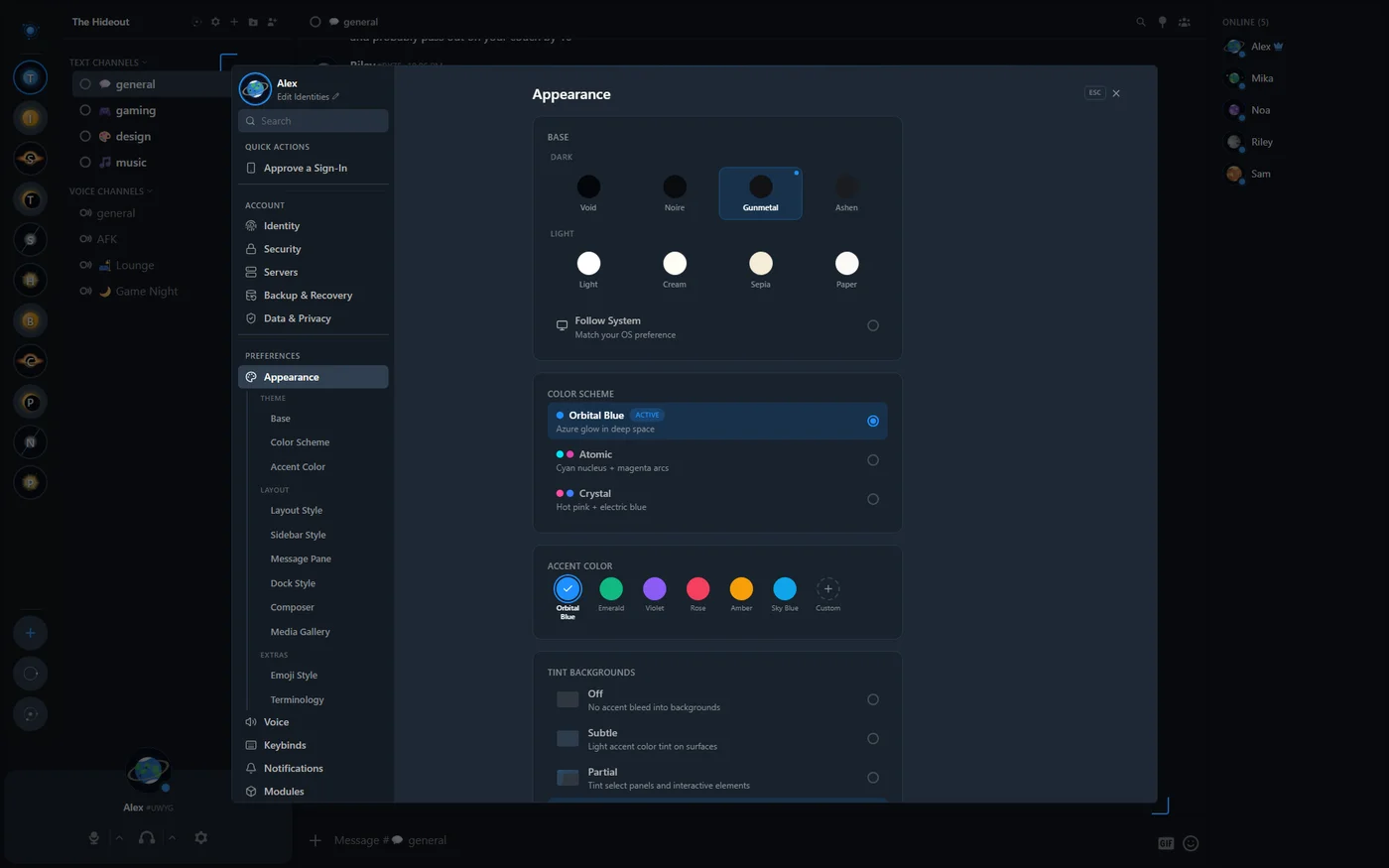Click the ESC key button in settings
1389x868 pixels.
1095,93
